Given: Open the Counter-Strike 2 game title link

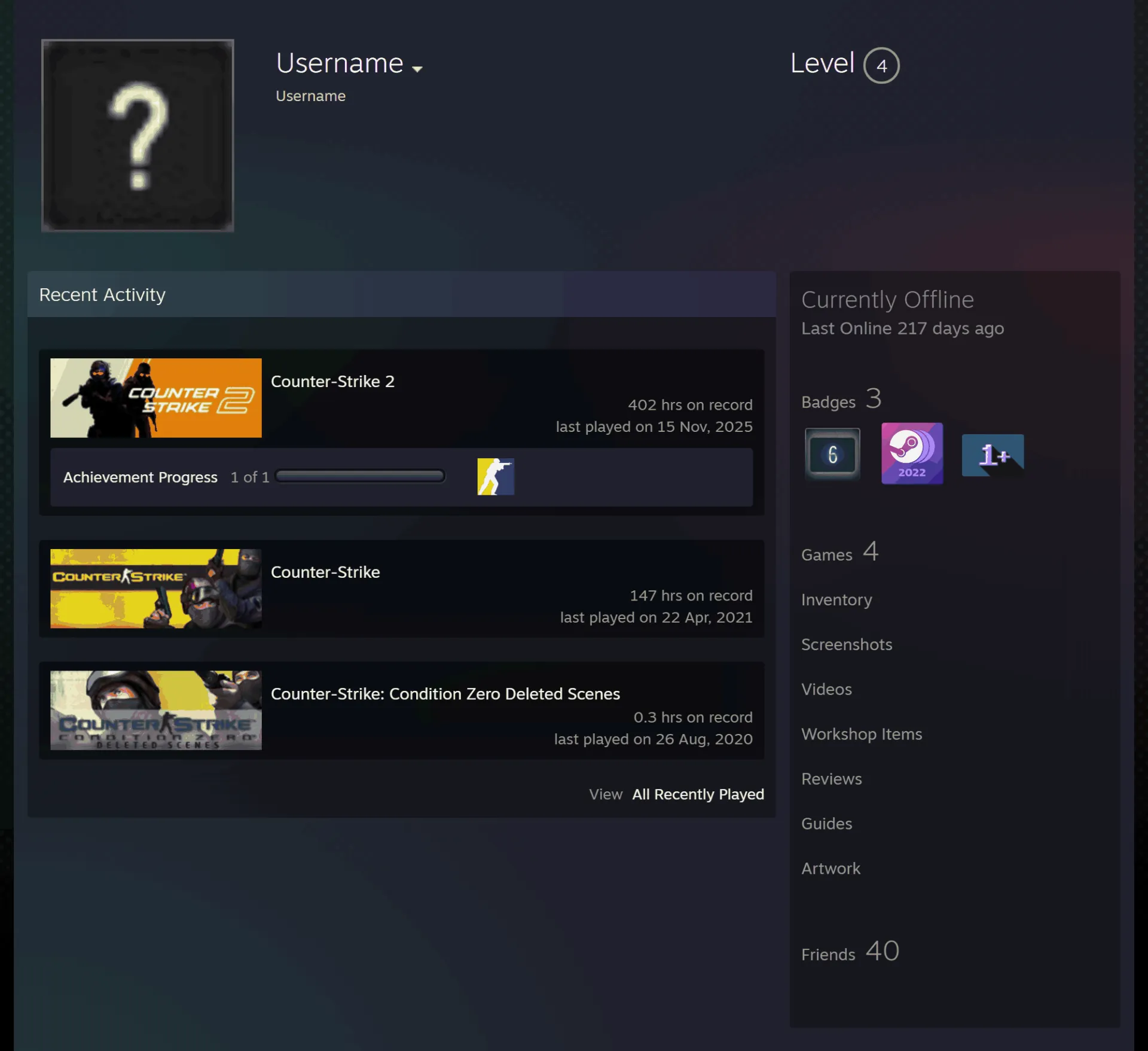Looking at the screenshot, I should [332, 381].
